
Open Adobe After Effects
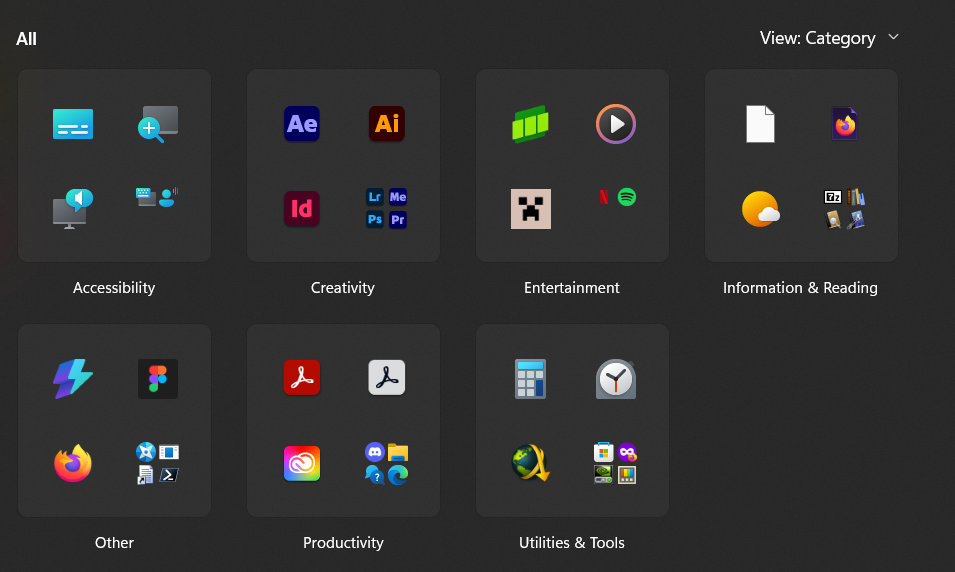pyautogui.click(x=302, y=124)
